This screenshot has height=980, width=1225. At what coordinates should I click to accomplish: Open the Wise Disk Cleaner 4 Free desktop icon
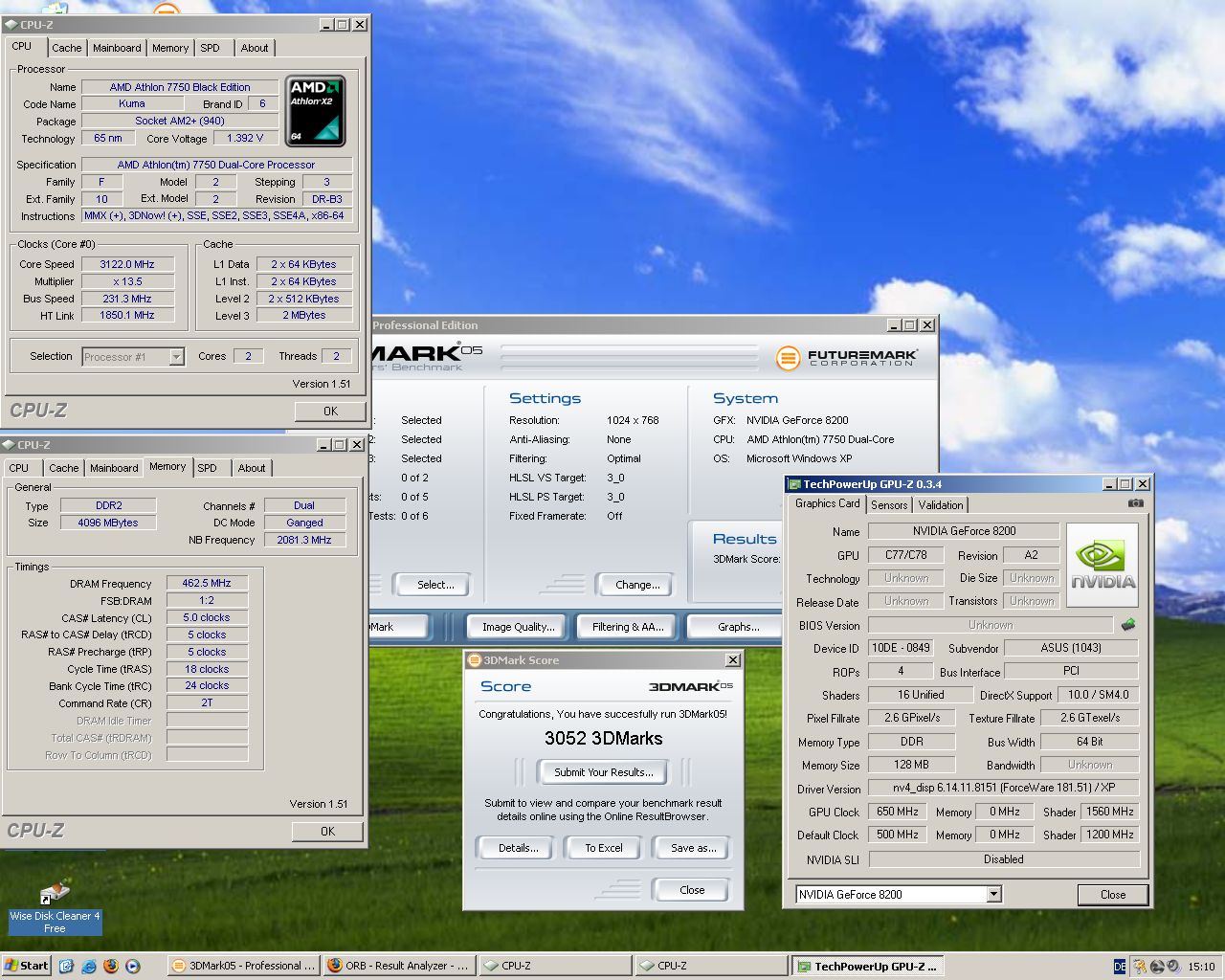pyautogui.click(x=55, y=908)
